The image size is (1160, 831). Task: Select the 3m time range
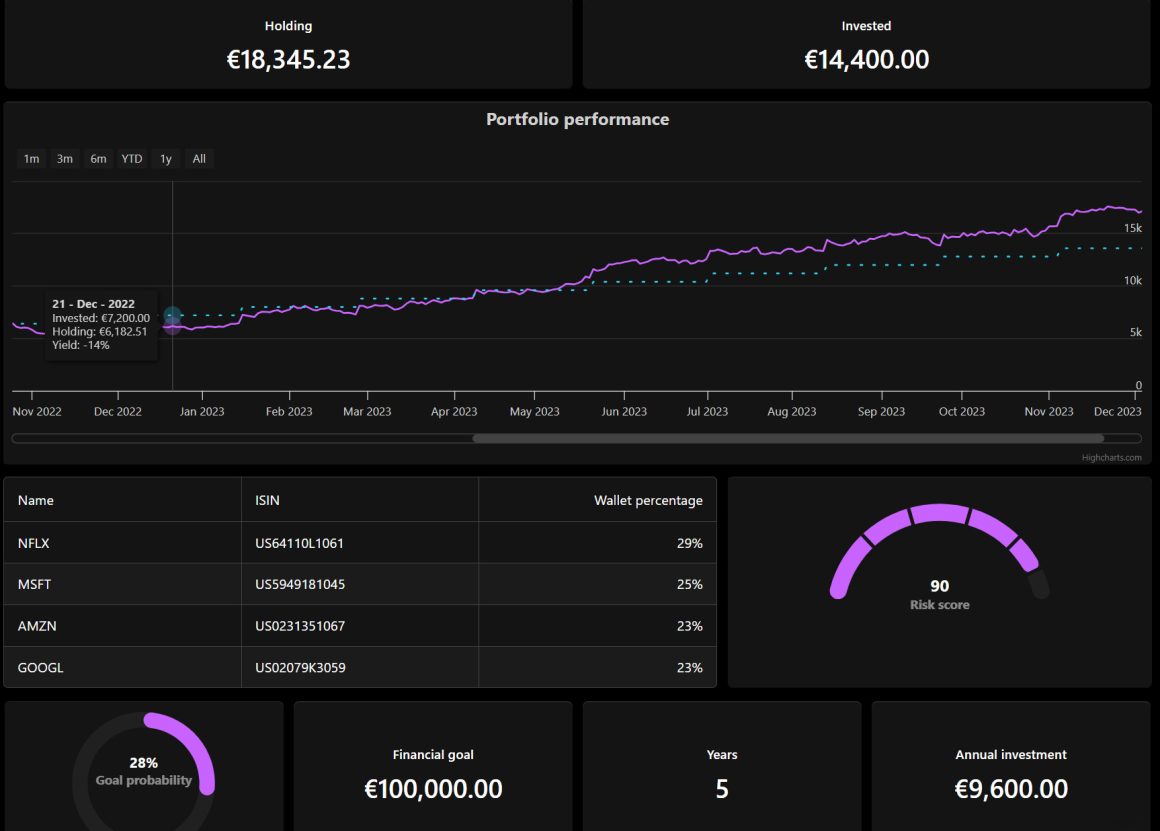[x=64, y=158]
